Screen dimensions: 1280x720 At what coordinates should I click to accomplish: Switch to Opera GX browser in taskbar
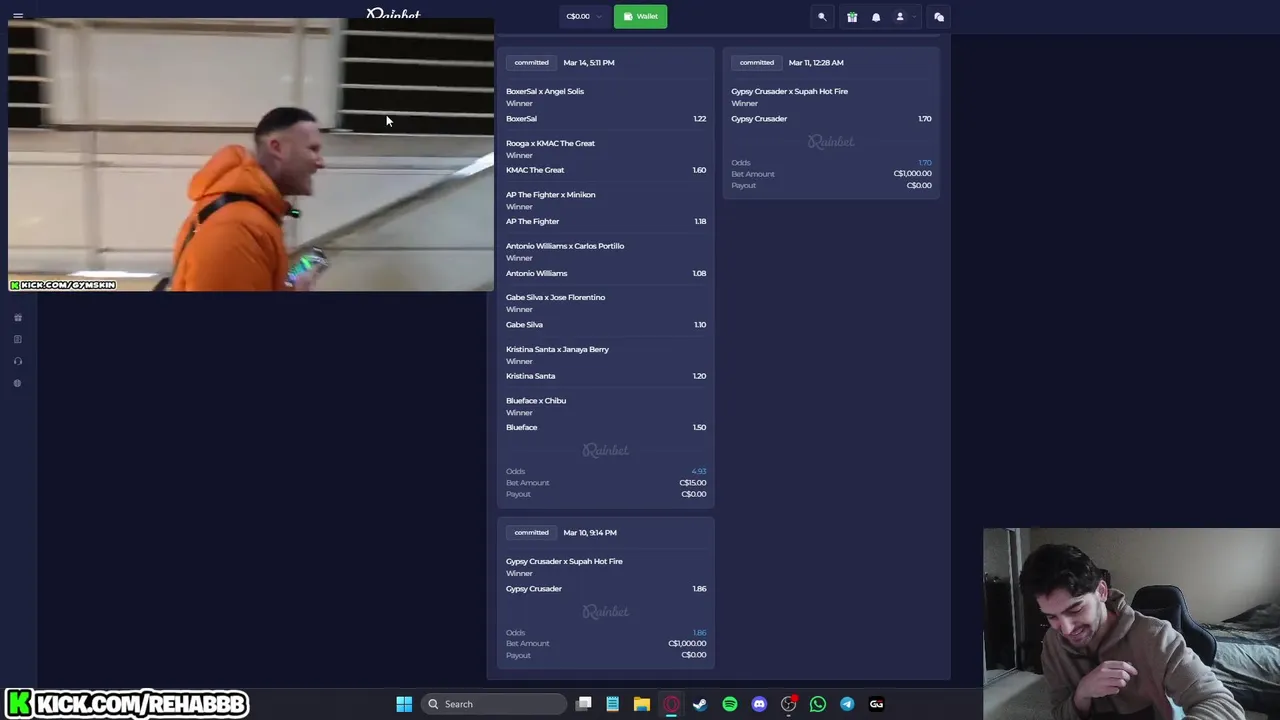tap(671, 704)
